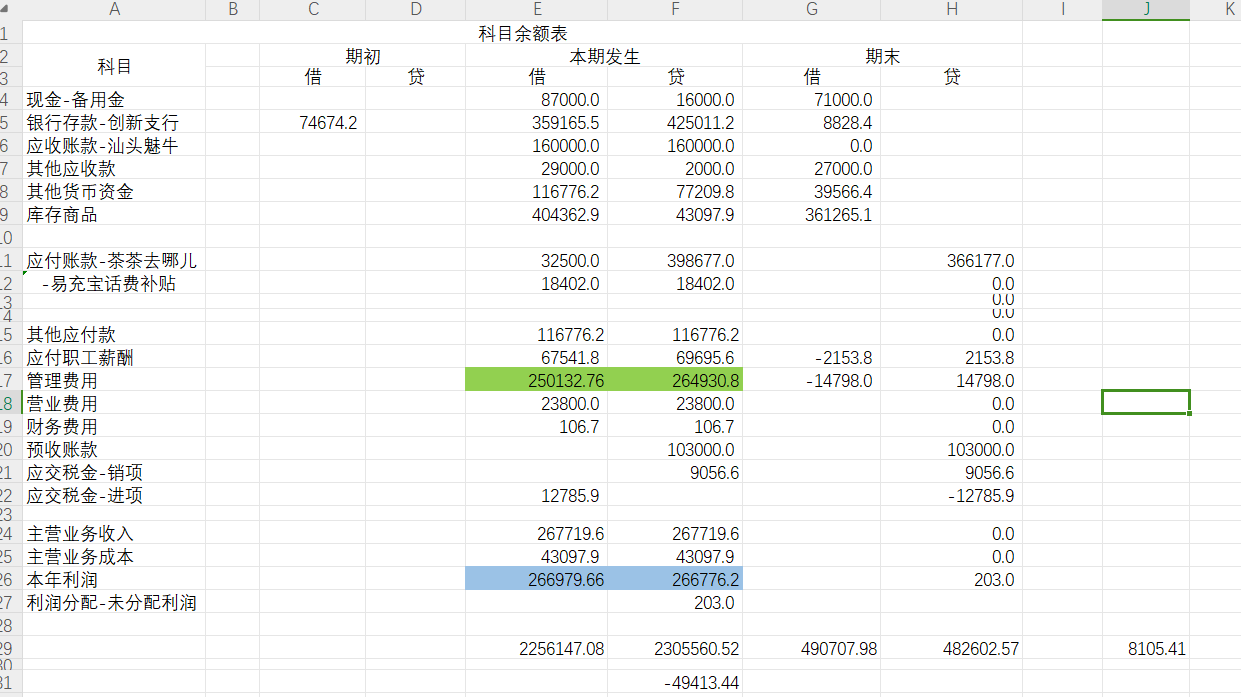Select the green cell 264930.8
Screen dimensions: 1241x697
tap(675, 381)
